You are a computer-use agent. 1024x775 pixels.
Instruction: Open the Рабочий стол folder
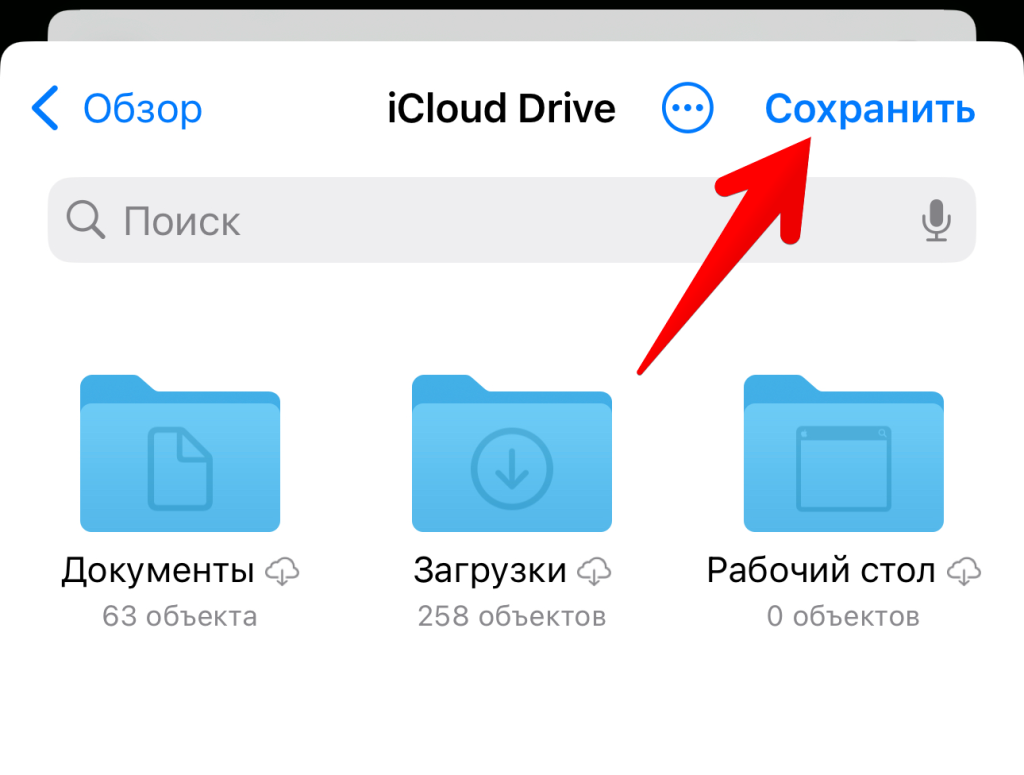point(843,452)
